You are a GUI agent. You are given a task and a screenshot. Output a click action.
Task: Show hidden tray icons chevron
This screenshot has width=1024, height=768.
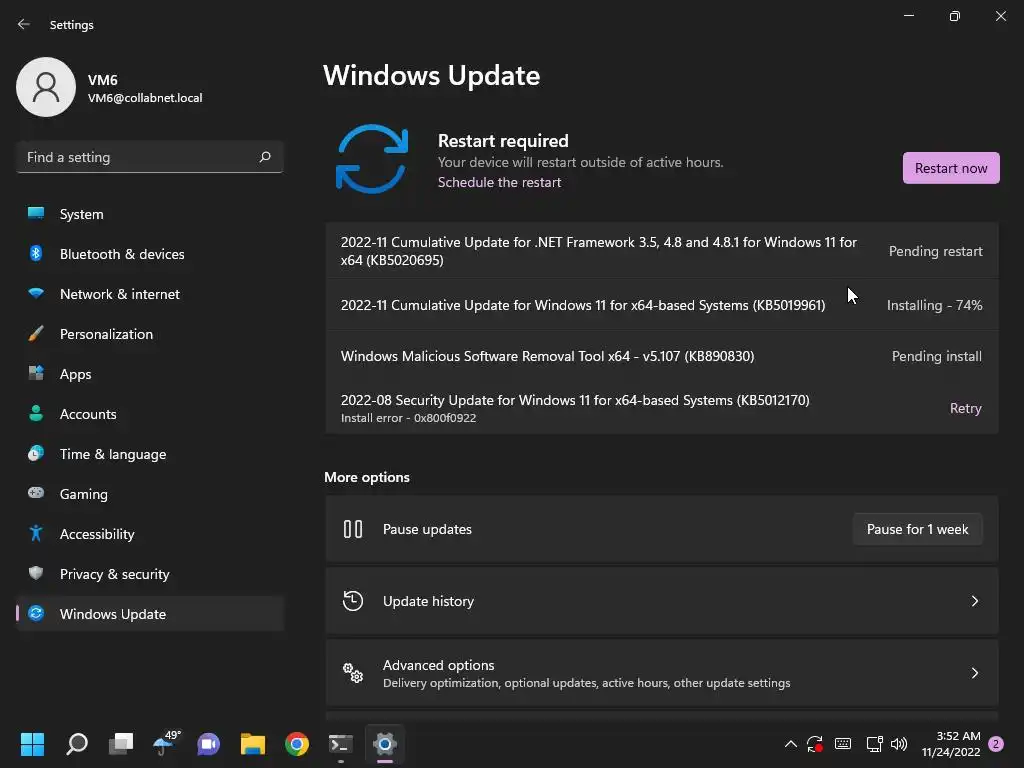point(790,744)
